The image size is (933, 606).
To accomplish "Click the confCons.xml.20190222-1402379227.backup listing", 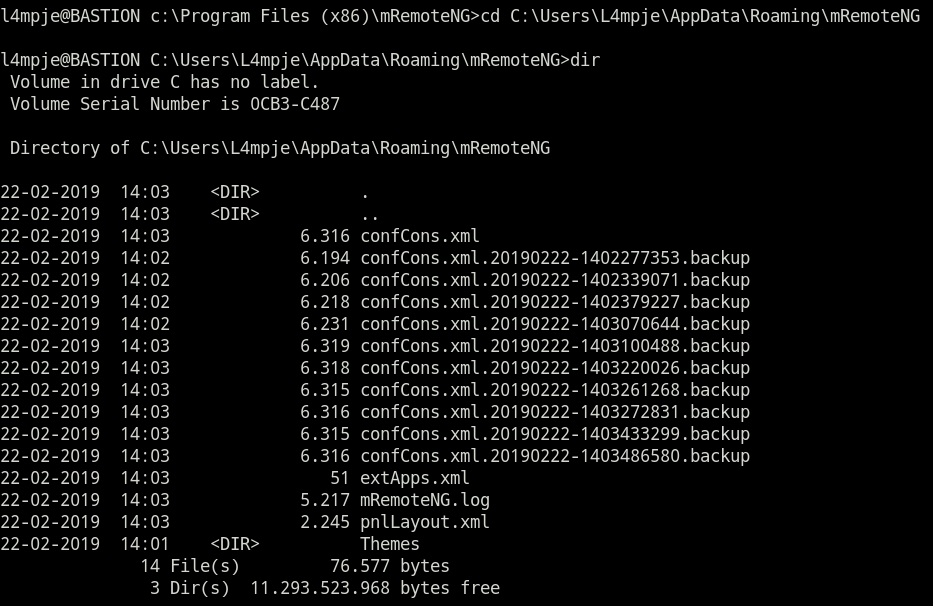I will (x=554, y=302).
